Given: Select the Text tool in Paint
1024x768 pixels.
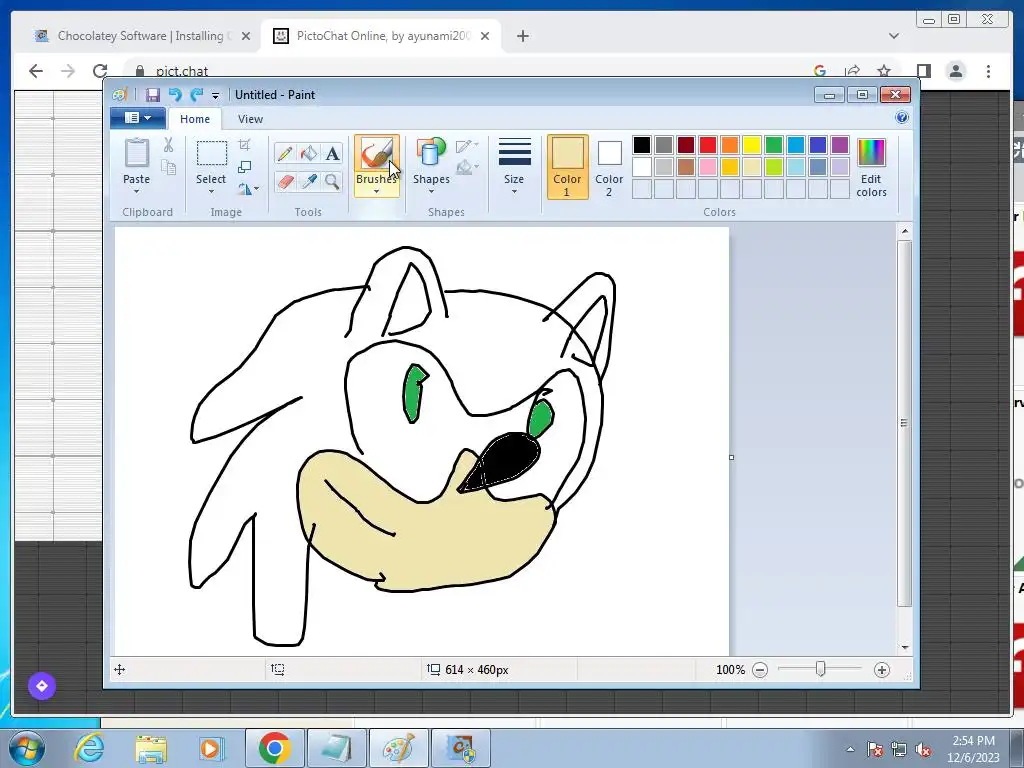Looking at the screenshot, I should [x=332, y=153].
